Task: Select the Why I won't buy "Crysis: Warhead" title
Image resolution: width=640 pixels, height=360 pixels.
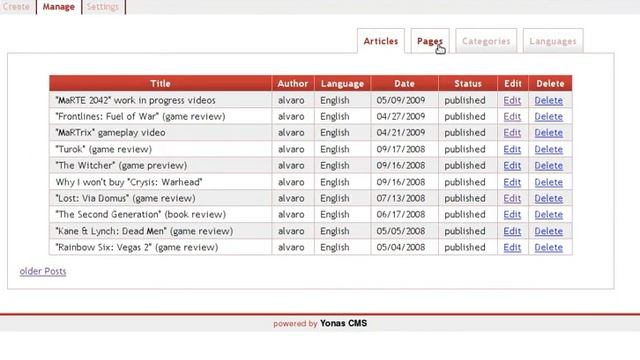Action: click(129, 182)
